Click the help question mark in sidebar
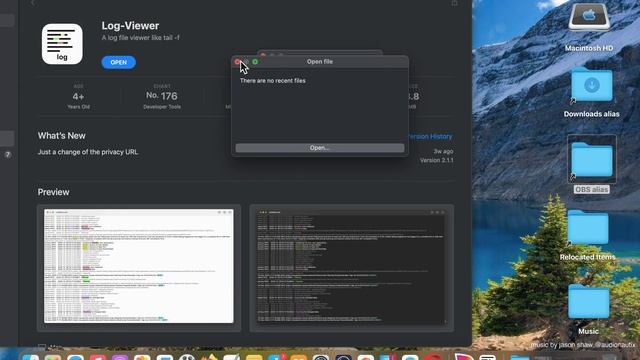640x360 pixels. (8, 155)
